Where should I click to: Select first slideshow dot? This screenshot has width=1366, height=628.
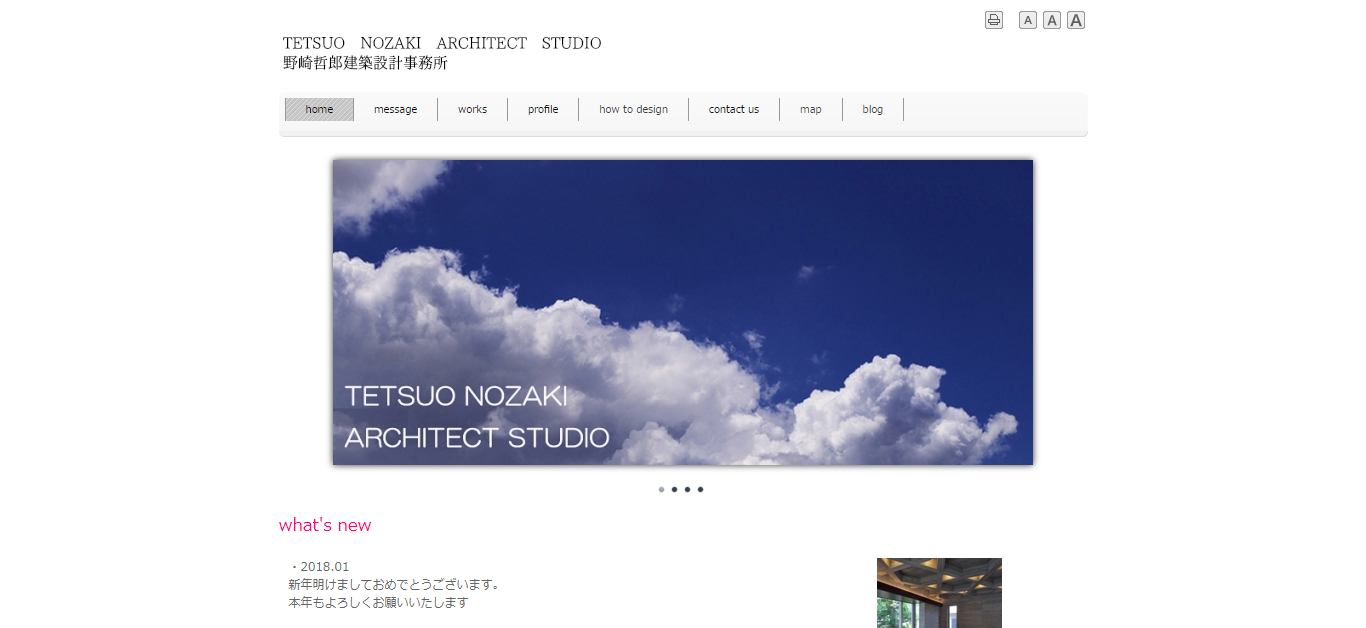point(661,489)
